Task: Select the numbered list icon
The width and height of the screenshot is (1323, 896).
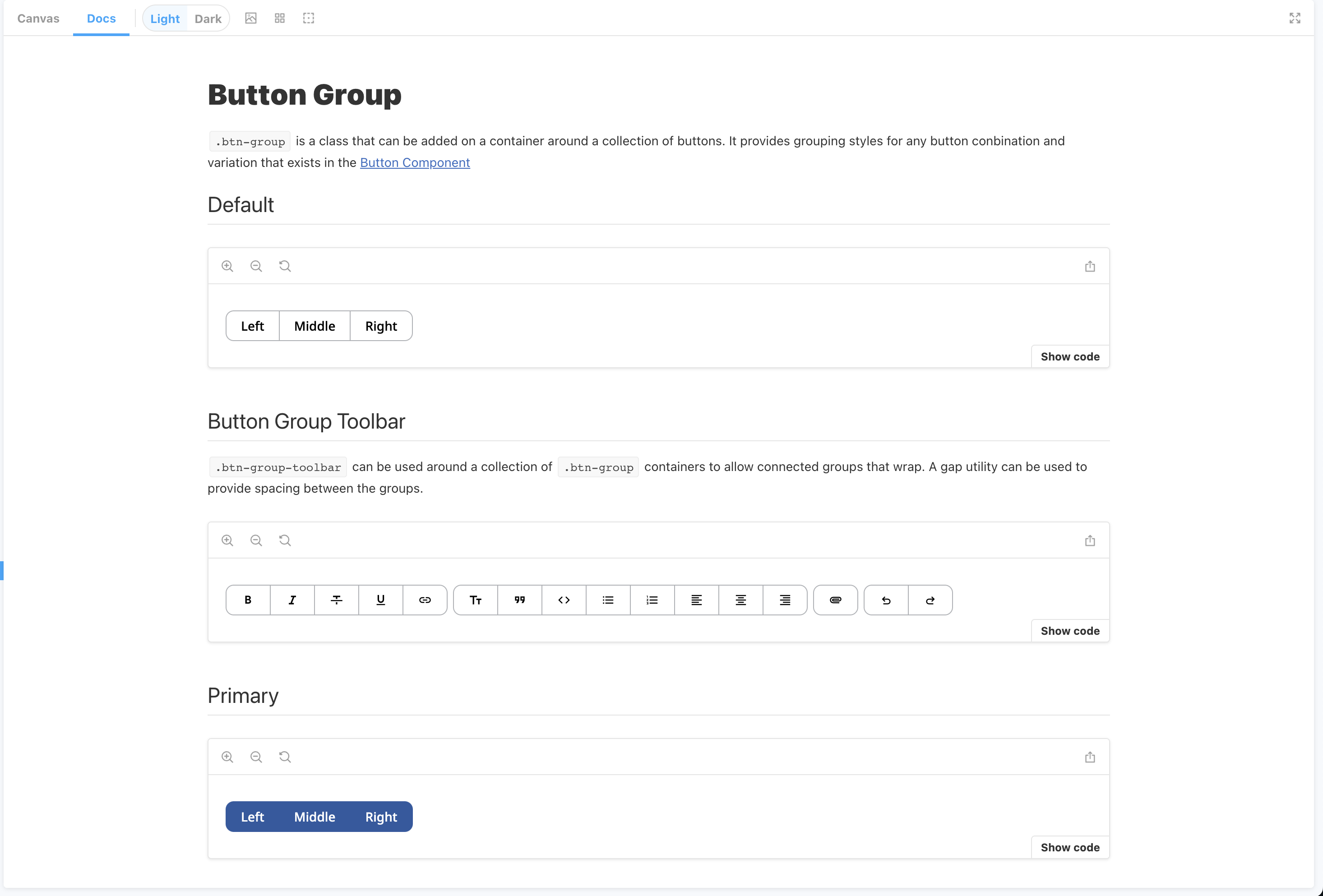Action: pyautogui.click(x=652, y=600)
